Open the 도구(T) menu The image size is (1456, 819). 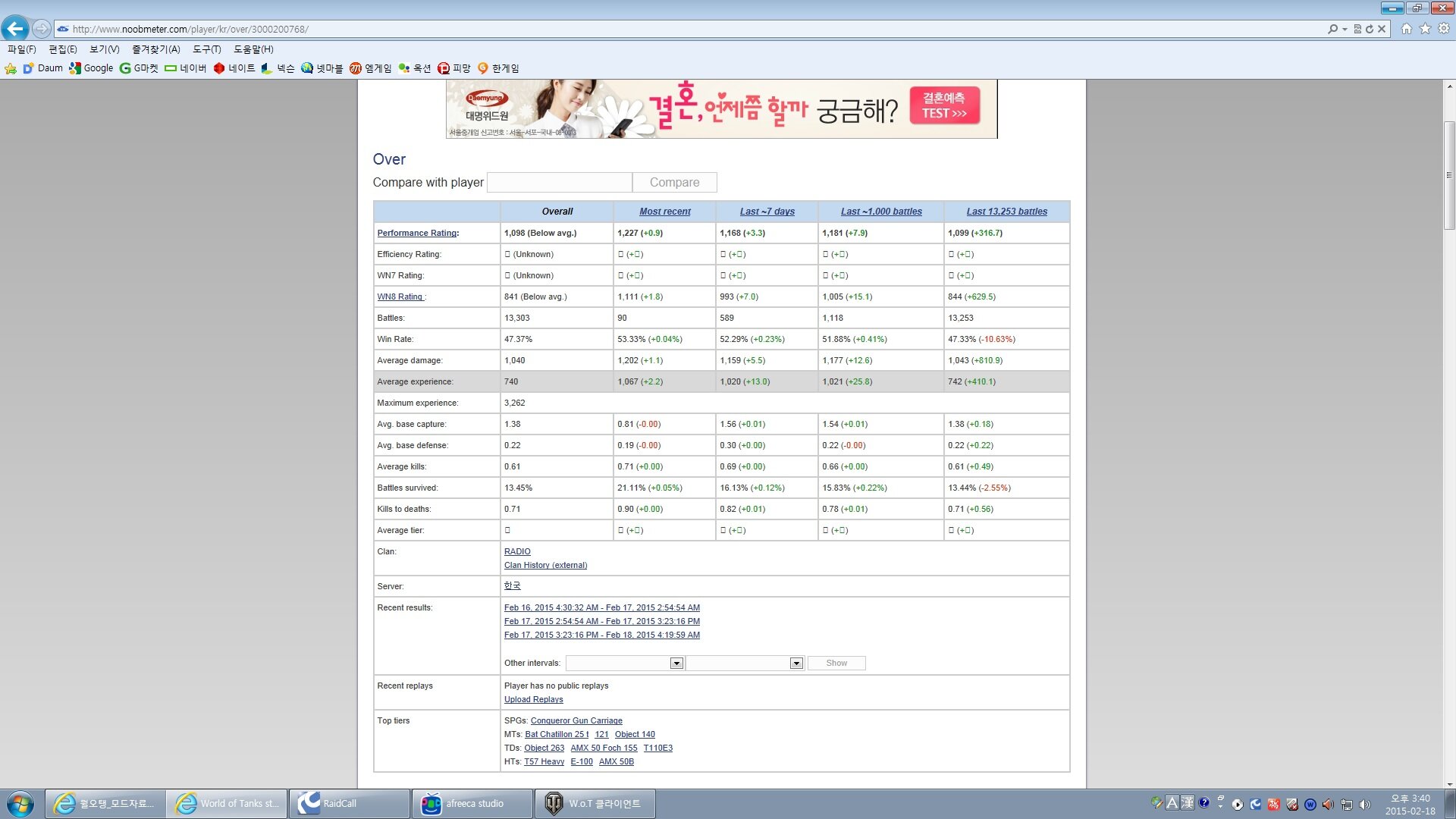pyautogui.click(x=206, y=49)
